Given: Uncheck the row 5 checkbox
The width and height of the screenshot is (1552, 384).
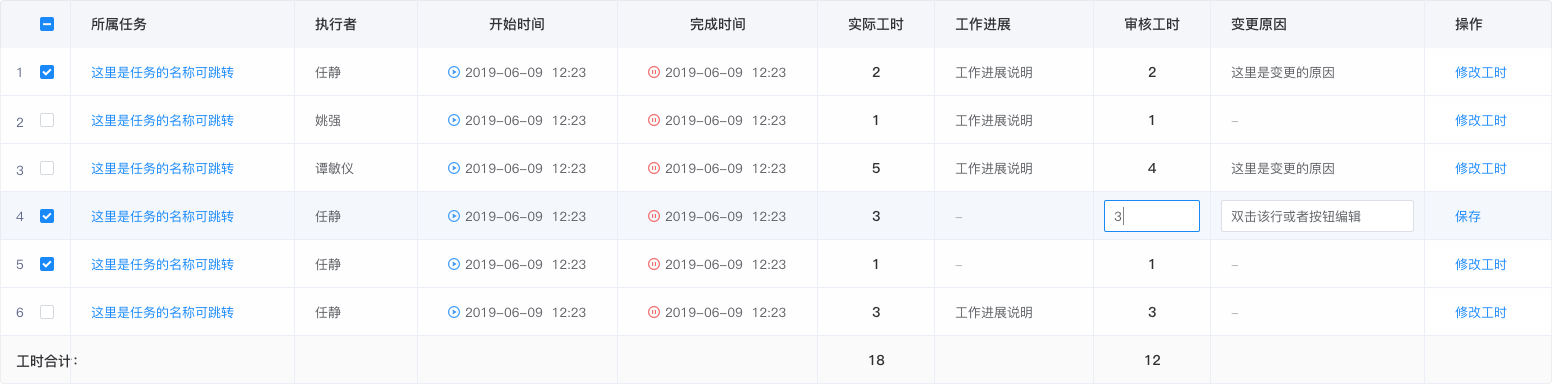Looking at the screenshot, I should (x=47, y=264).
